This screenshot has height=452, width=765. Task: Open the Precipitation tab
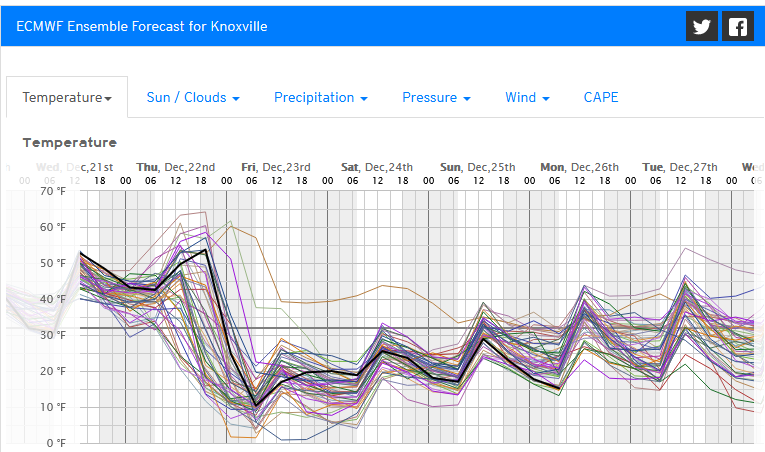[x=321, y=98]
